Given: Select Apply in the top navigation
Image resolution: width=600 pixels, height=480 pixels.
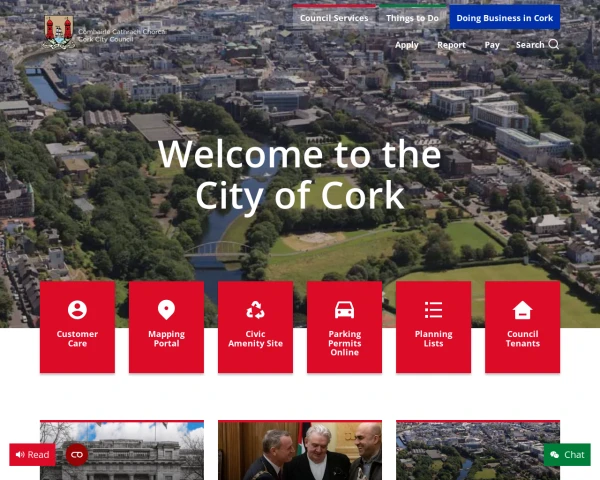Looking at the screenshot, I should [407, 45].
